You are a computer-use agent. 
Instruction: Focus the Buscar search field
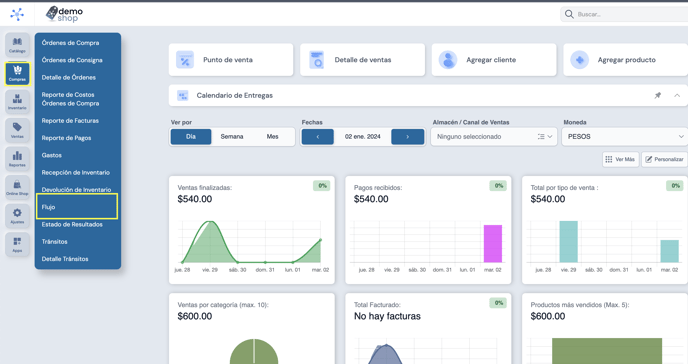[x=624, y=14]
